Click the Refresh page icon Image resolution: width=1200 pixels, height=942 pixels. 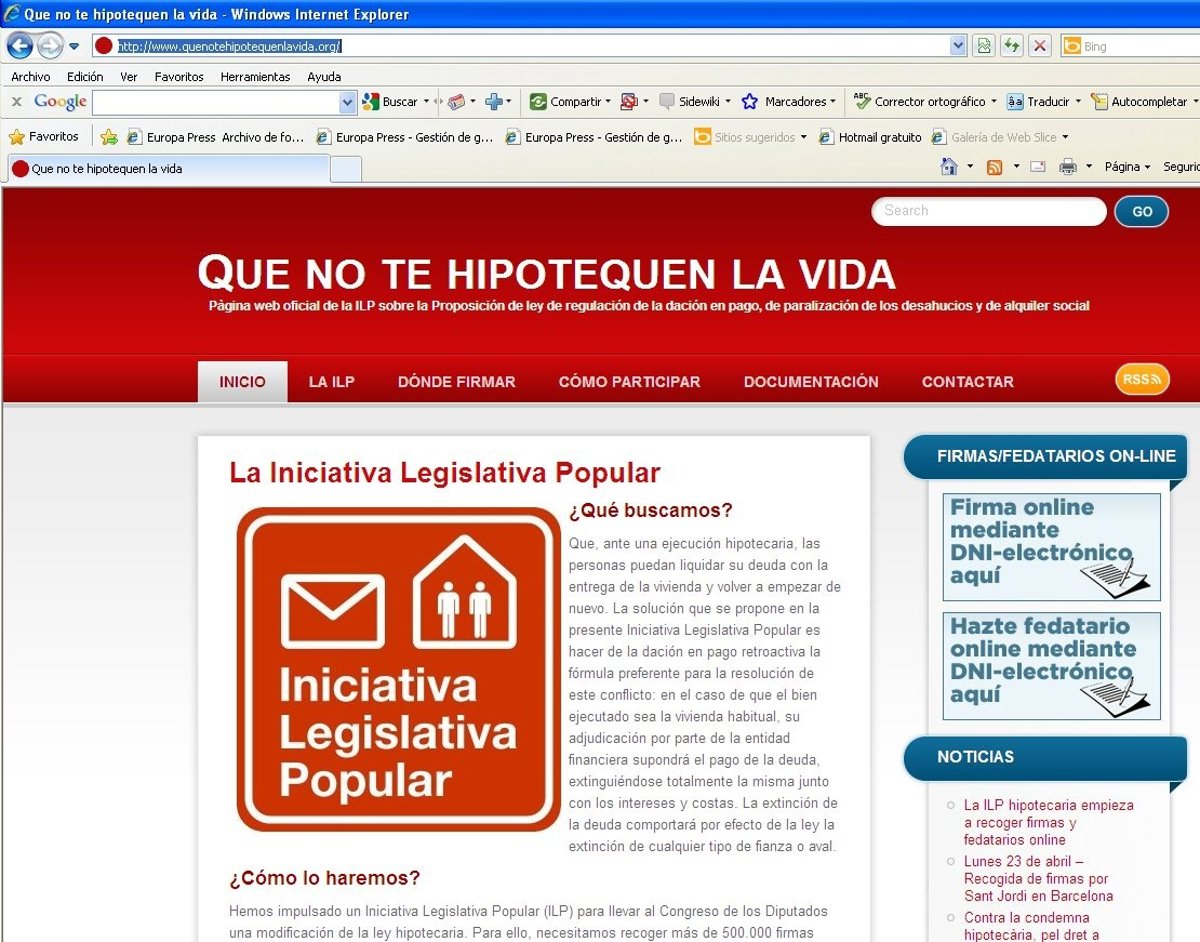(1012, 46)
